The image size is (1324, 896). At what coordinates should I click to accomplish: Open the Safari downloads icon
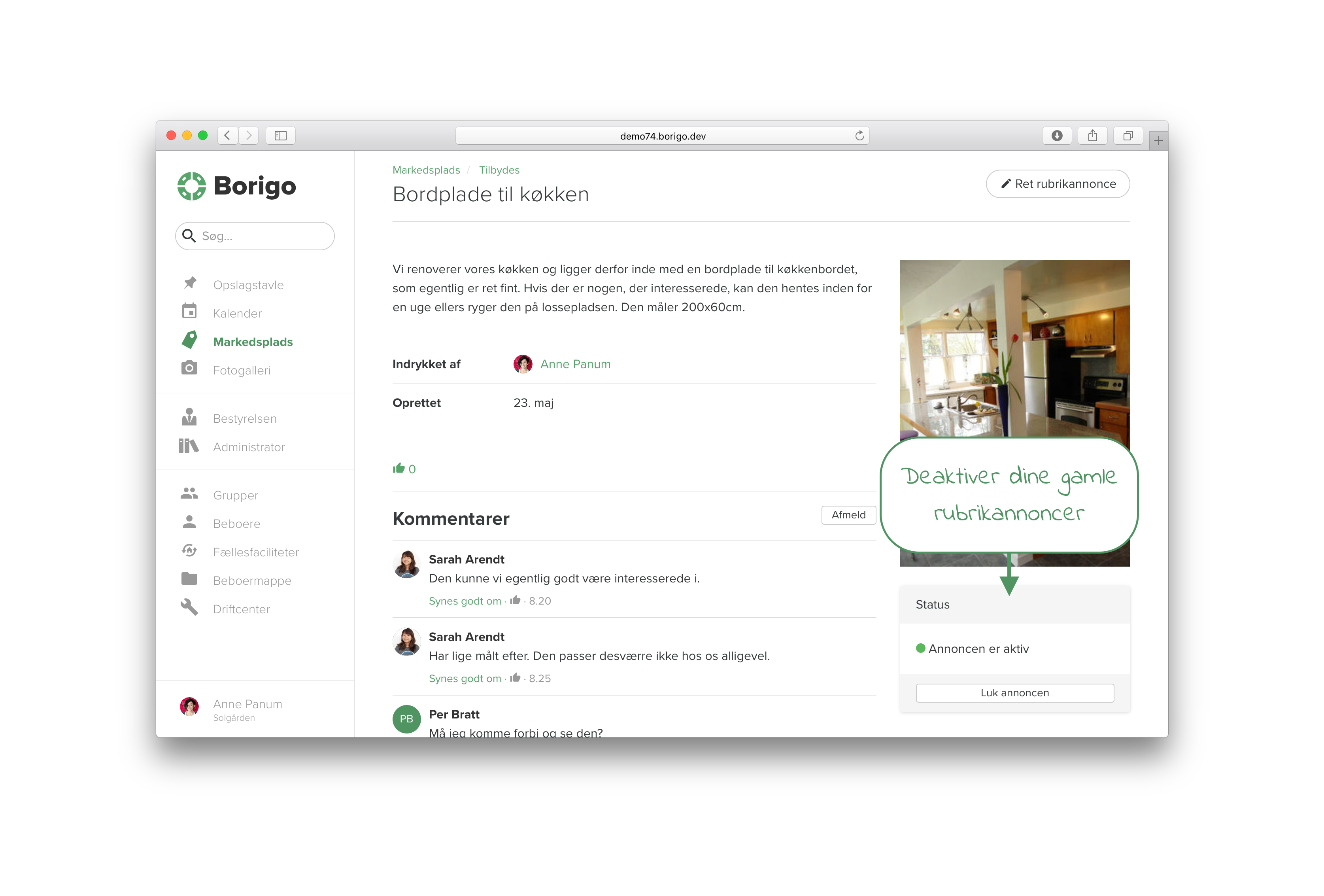(x=1057, y=136)
